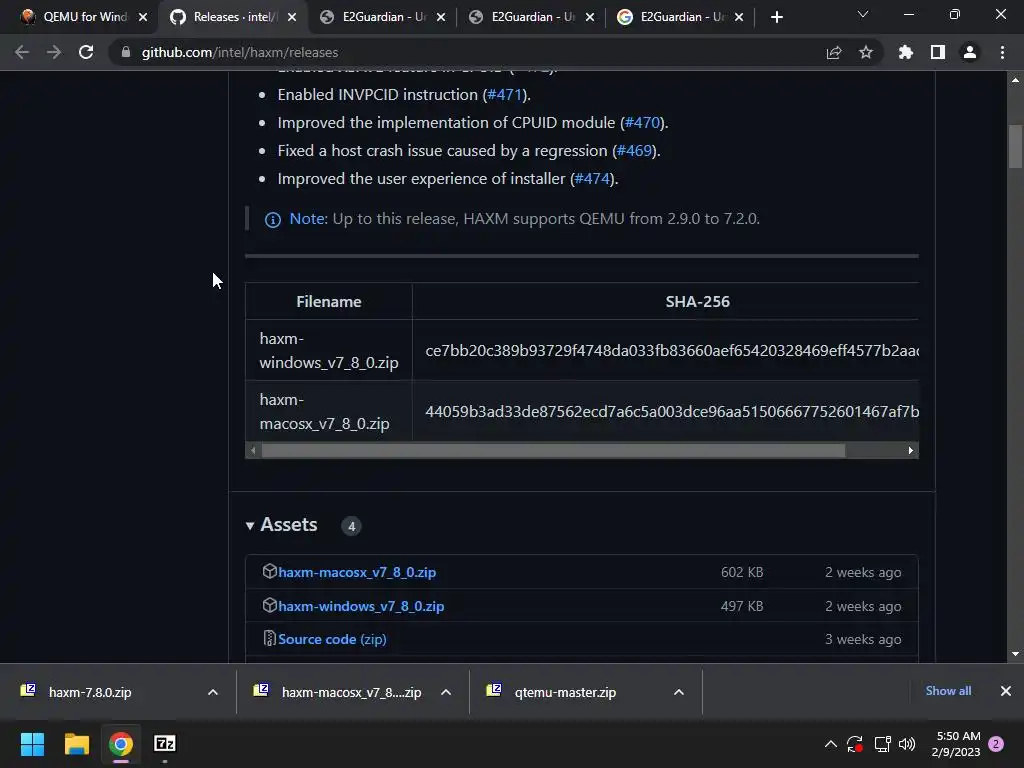Click the Chrome taskbar icon
The width and height of the screenshot is (1024, 768).
pos(121,744)
